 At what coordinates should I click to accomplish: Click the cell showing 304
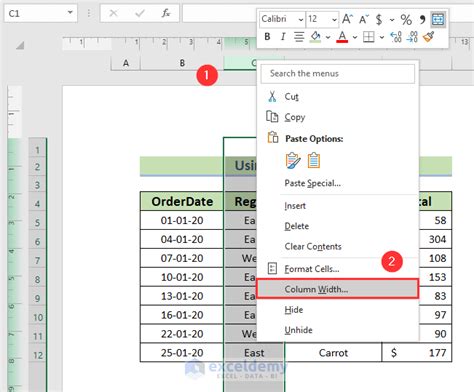[435, 239]
